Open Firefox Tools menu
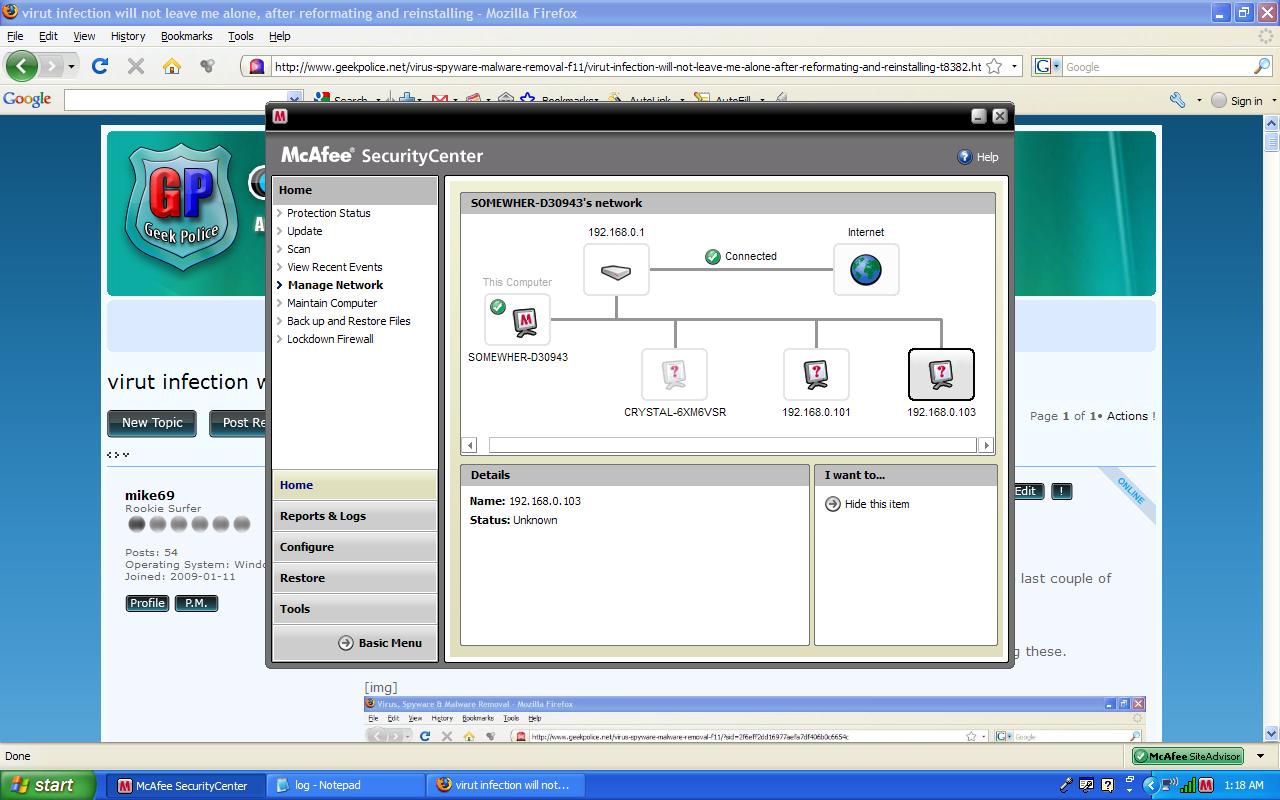Viewport: 1280px width, 800px height. pyautogui.click(x=241, y=36)
